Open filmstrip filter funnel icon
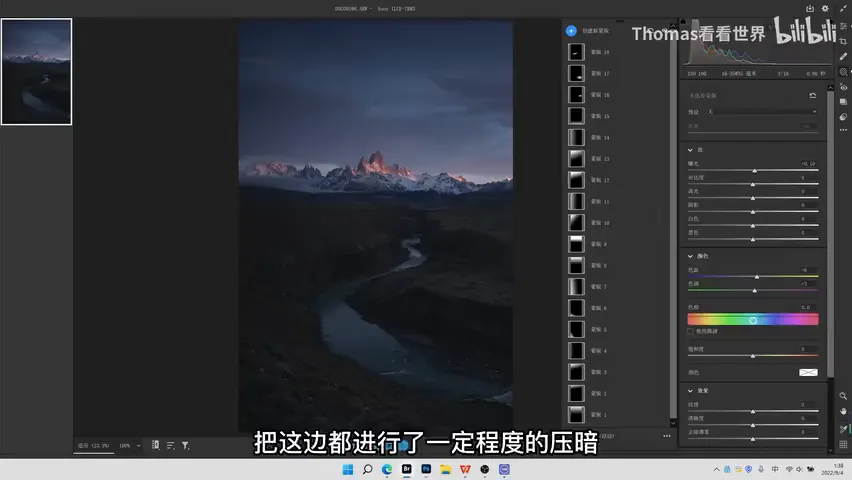This screenshot has height=480, width=852. point(185,445)
